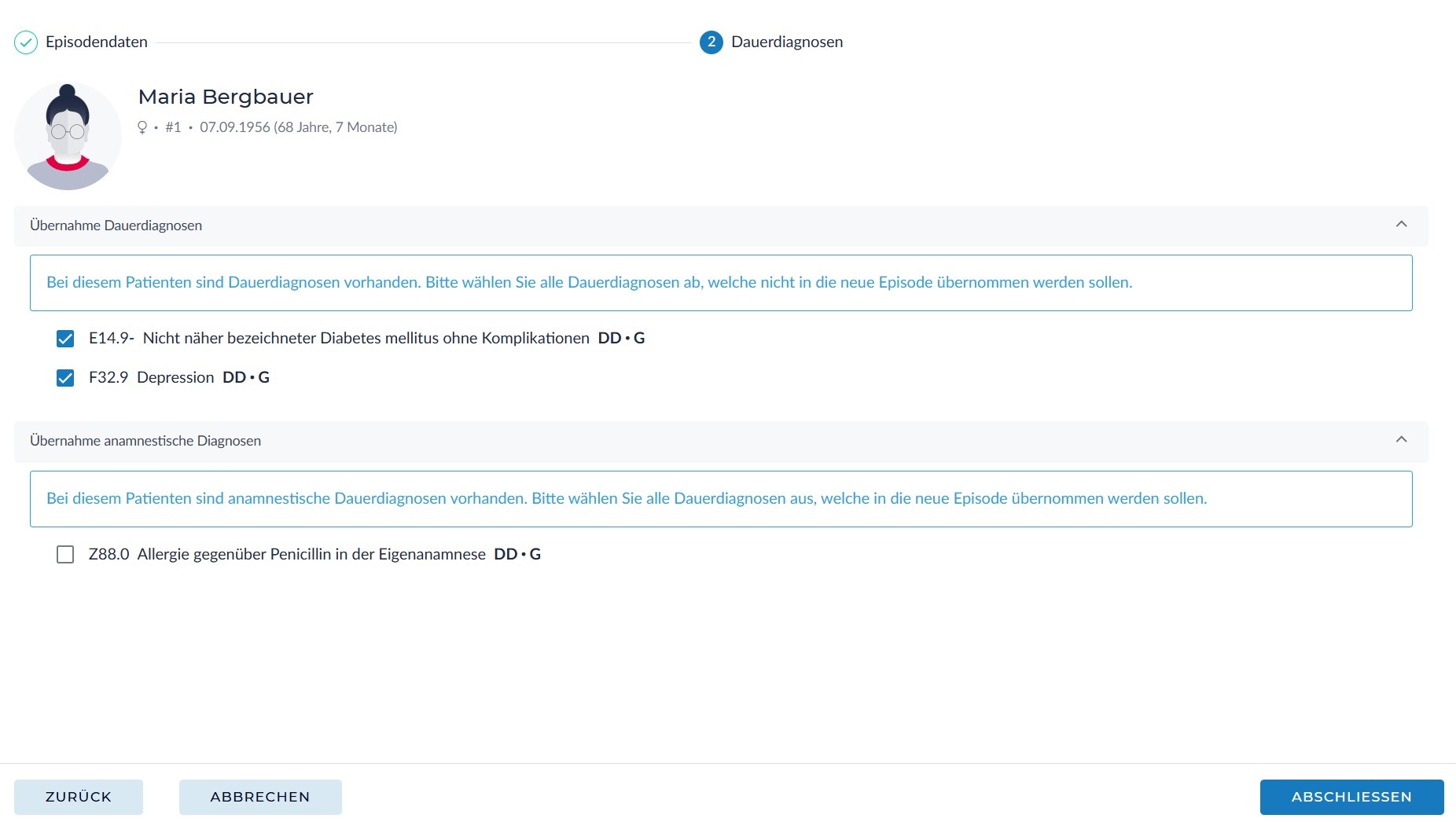The image size is (1456, 822).
Task: Go to the Episodendaten step label
Action: 97,42
